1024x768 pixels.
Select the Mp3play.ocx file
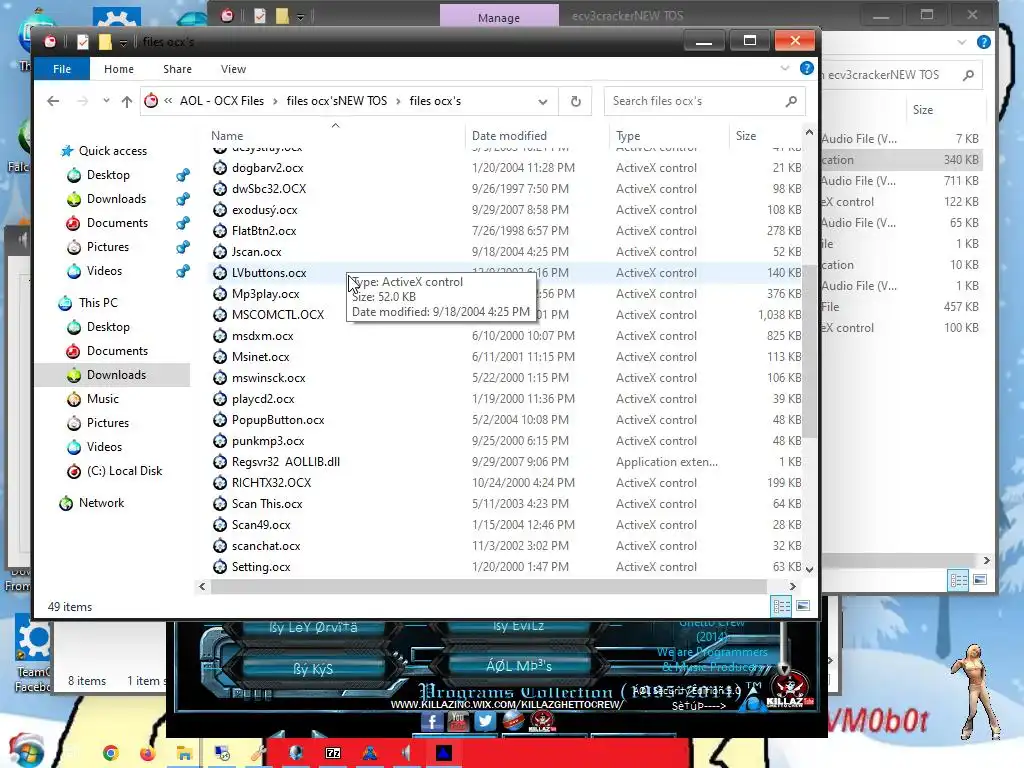(x=265, y=294)
